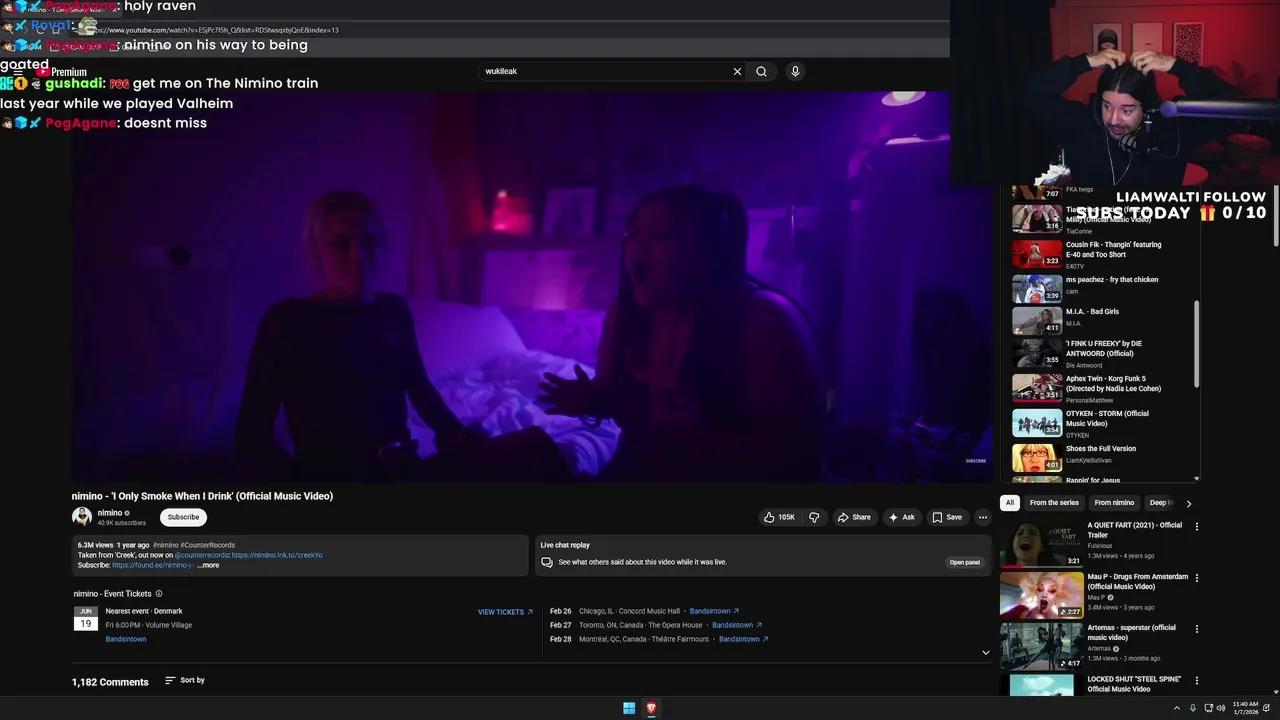The image size is (1280, 720).
Task: Open the three-dot more actions menu under video
Action: [x=983, y=517]
